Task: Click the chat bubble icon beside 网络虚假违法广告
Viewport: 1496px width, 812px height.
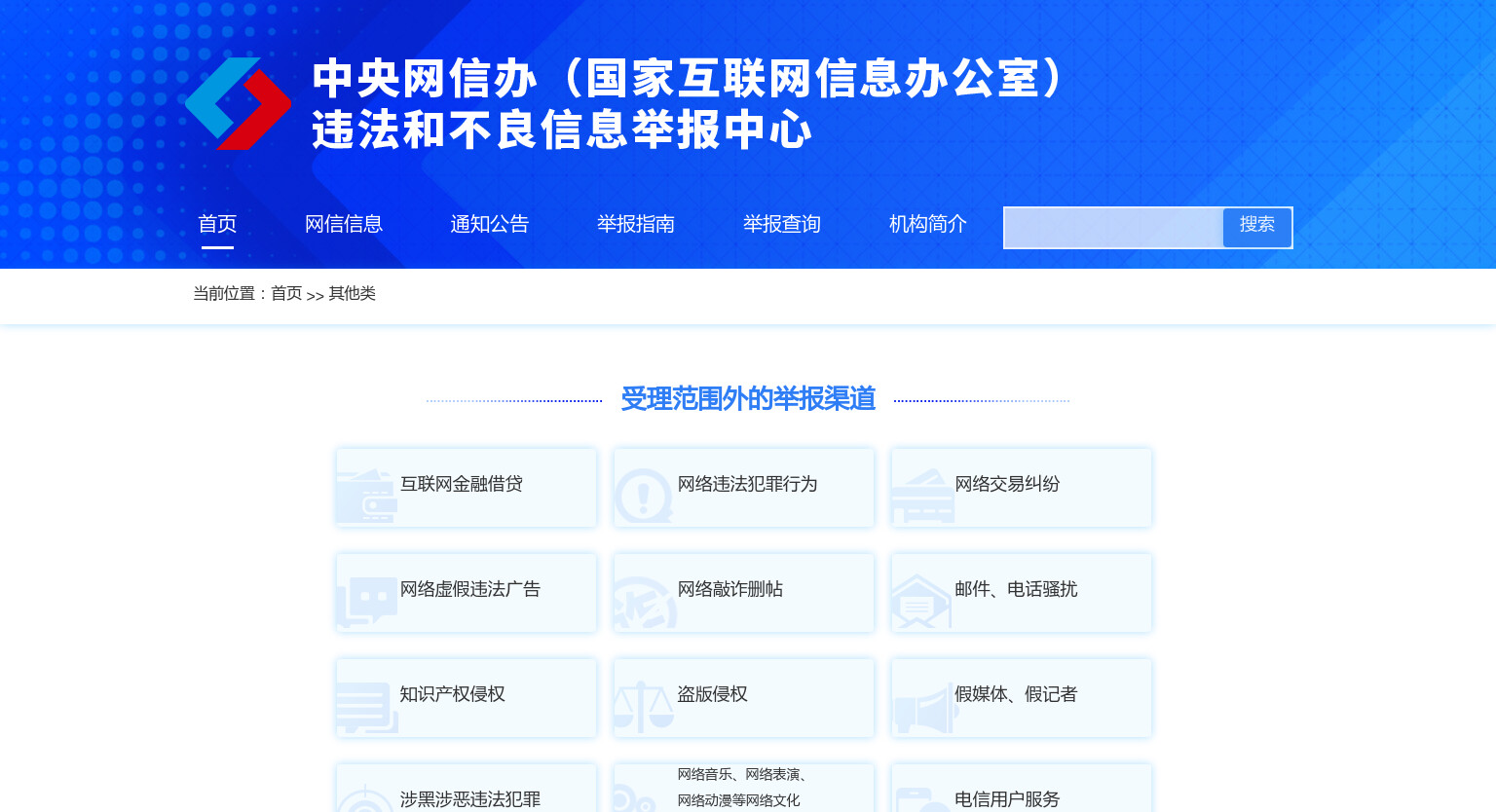Action: [x=366, y=603]
